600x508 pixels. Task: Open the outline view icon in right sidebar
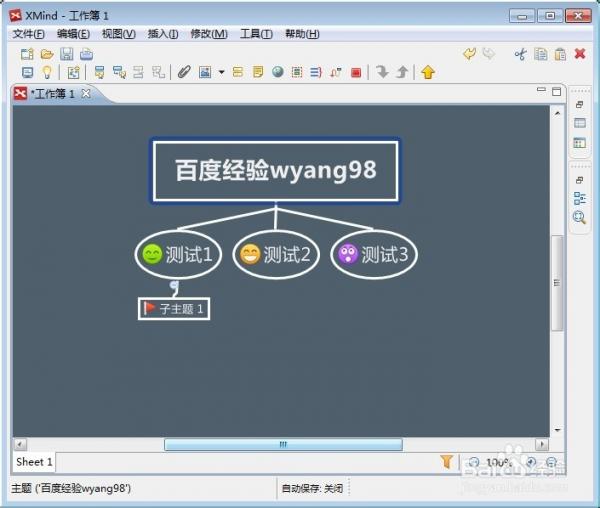point(580,199)
